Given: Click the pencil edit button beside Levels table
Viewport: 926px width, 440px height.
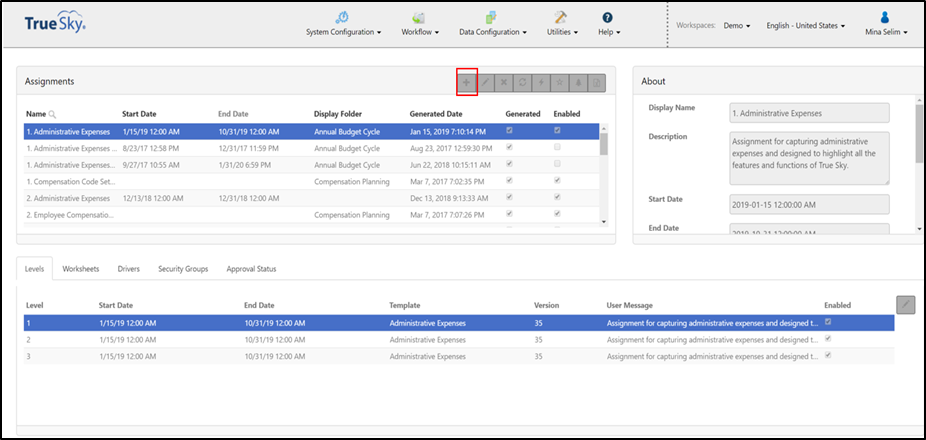Looking at the screenshot, I should [905, 305].
